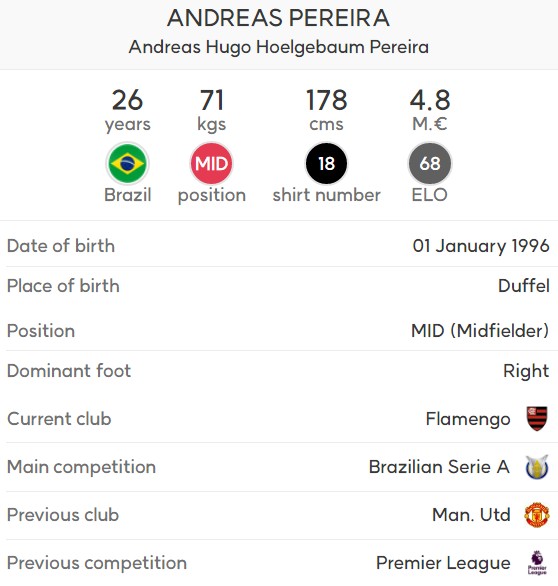Follow the Man. Utd previous club link

coord(471,515)
